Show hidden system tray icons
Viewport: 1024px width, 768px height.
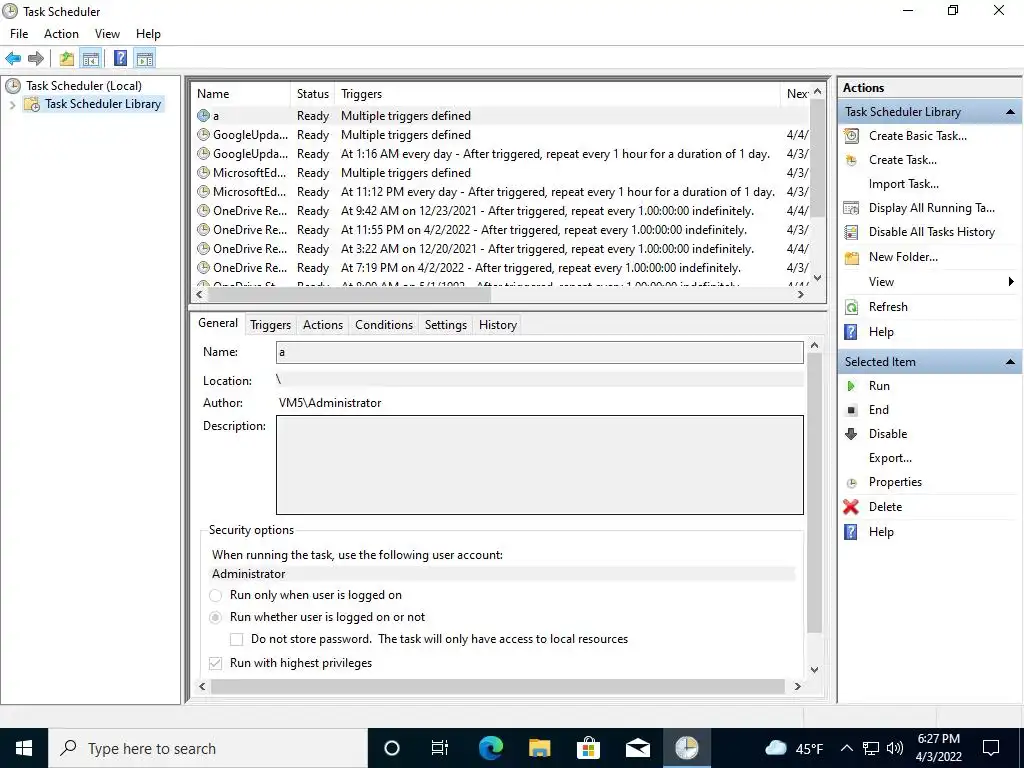(x=846, y=748)
